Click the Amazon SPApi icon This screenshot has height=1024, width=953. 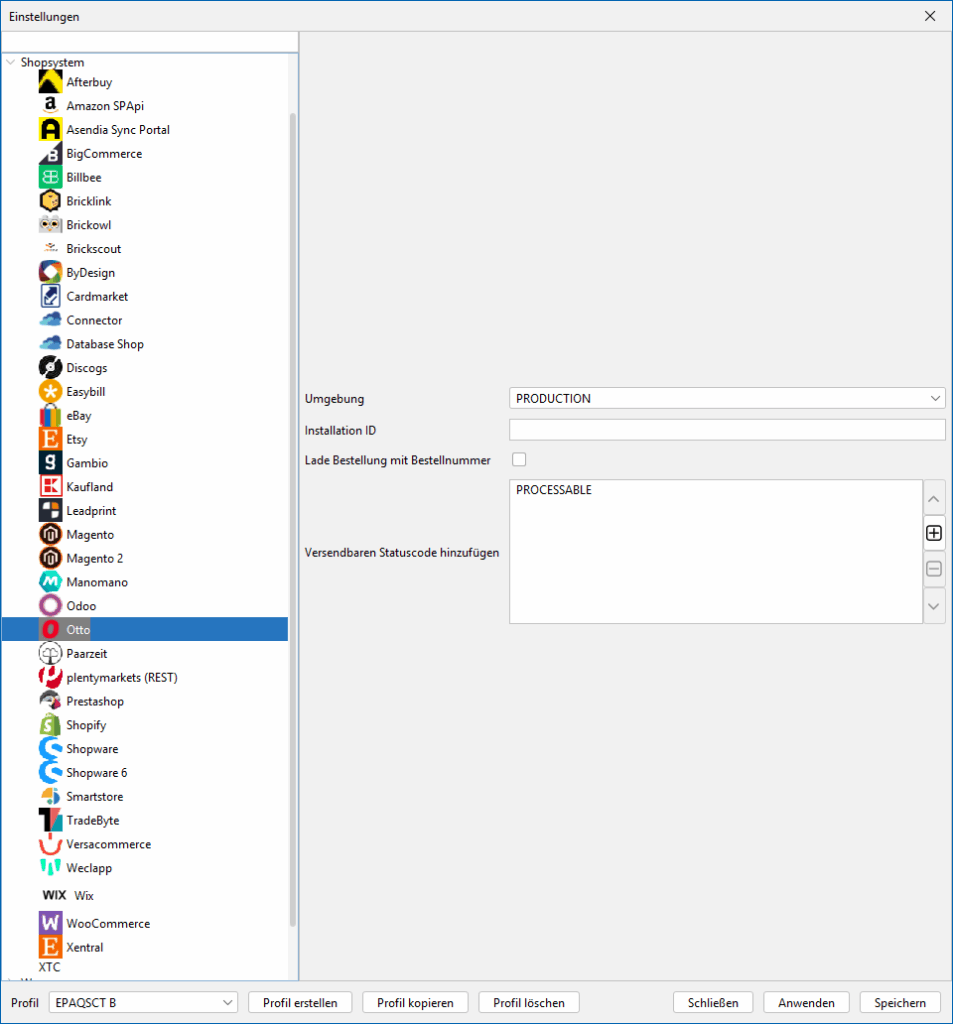click(50, 106)
